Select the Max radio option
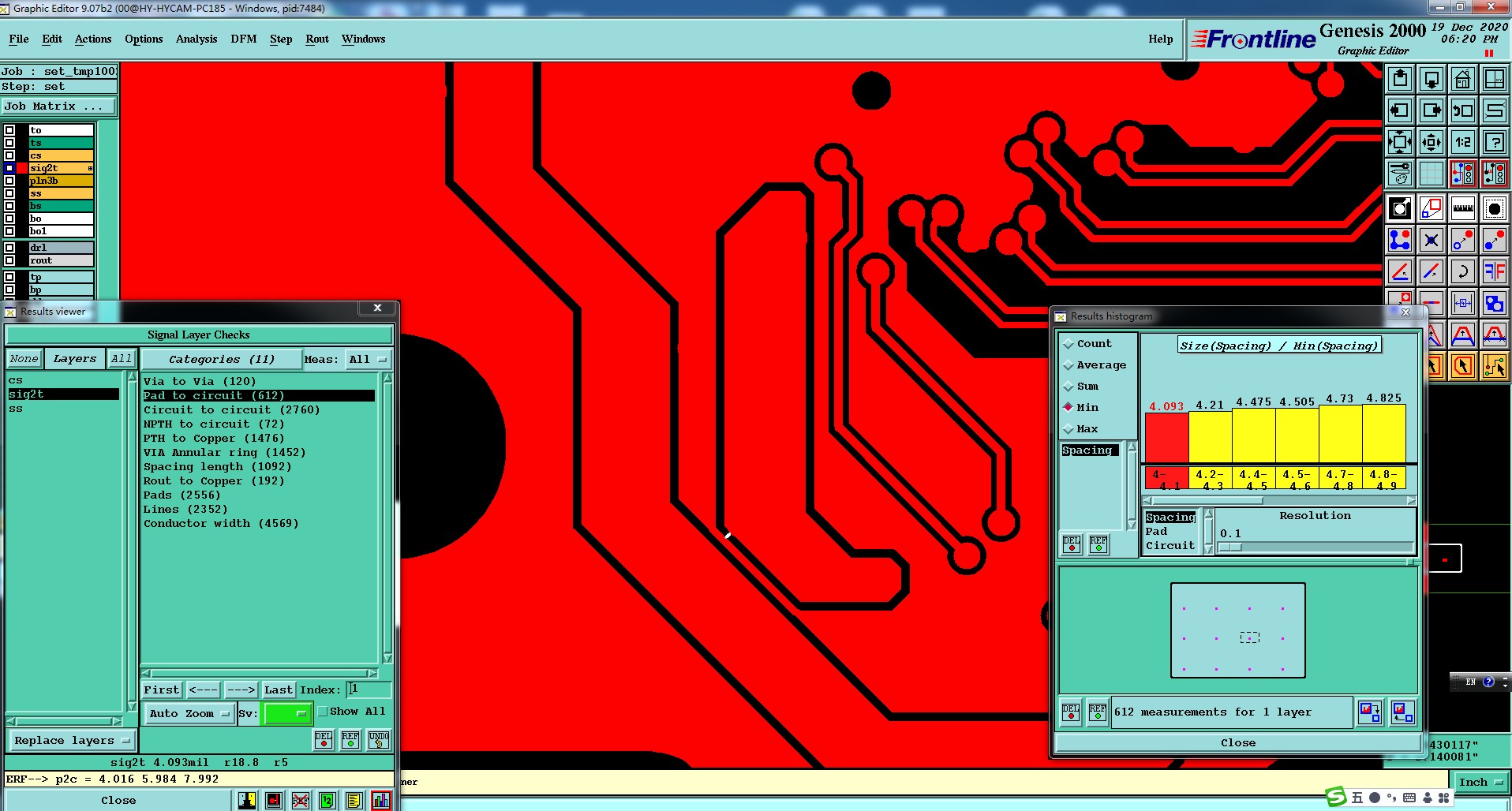The image size is (1512, 811). [x=1081, y=429]
